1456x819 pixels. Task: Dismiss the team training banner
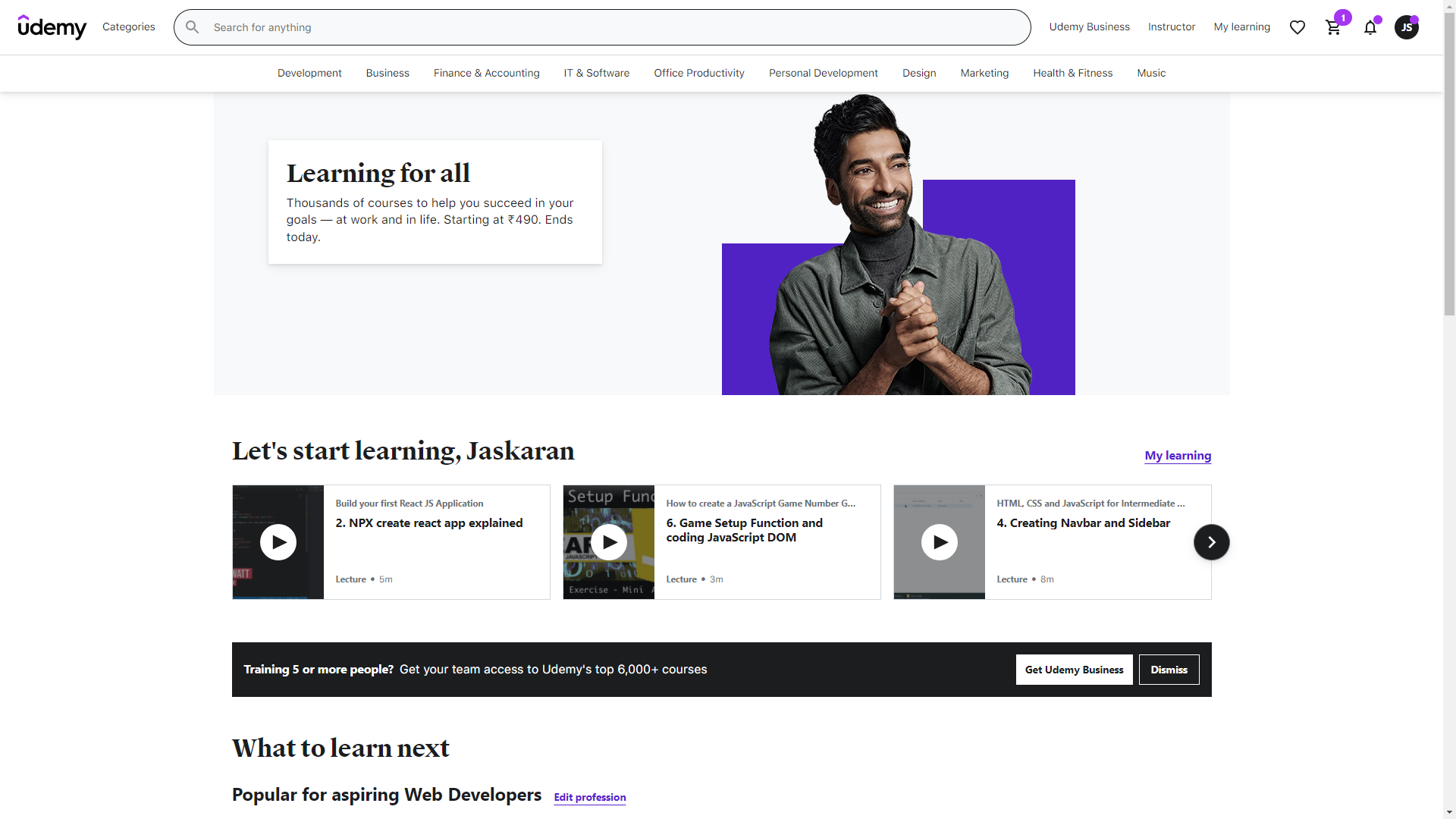click(x=1169, y=670)
